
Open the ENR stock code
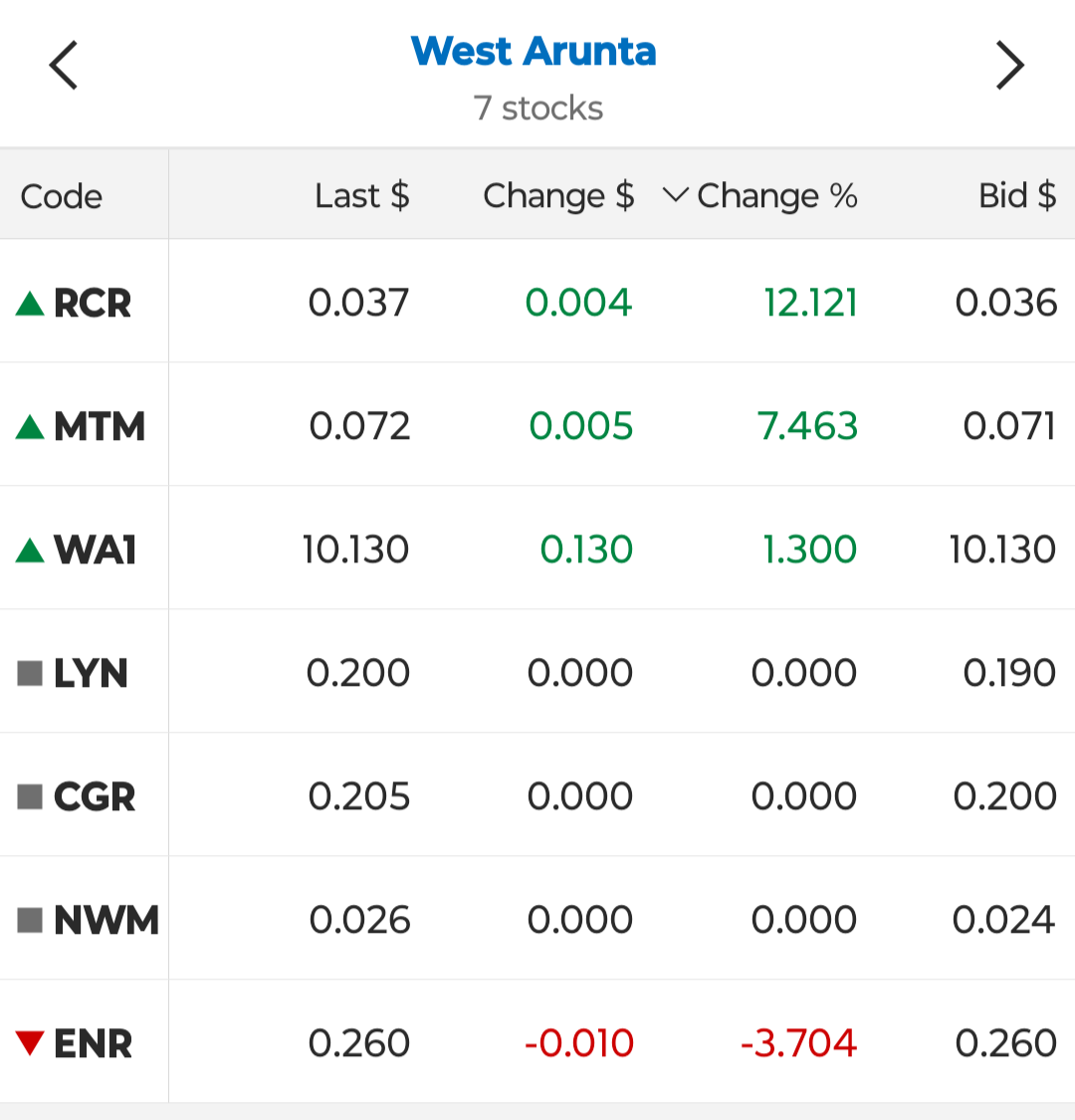click(x=94, y=1043)
